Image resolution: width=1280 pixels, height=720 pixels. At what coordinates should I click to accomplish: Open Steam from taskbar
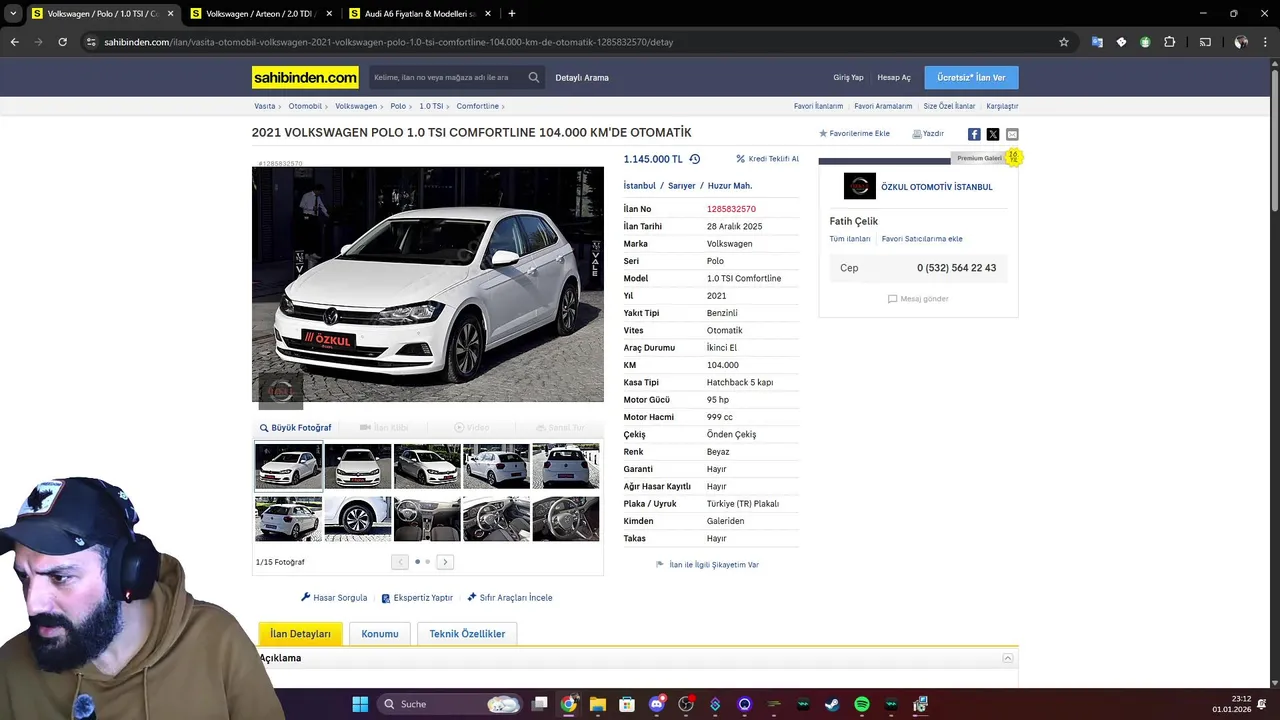[x=832, y=704]
